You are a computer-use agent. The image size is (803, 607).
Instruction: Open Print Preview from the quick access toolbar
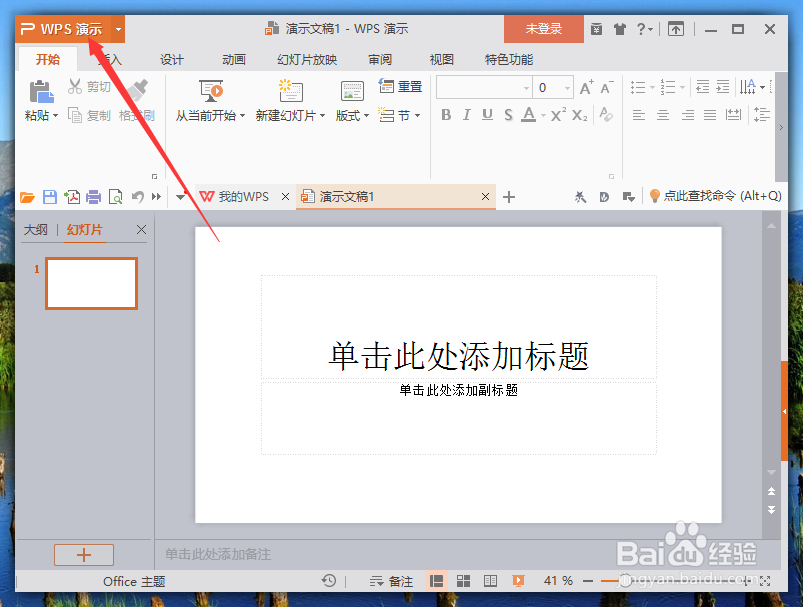click(x=114, y=196)
